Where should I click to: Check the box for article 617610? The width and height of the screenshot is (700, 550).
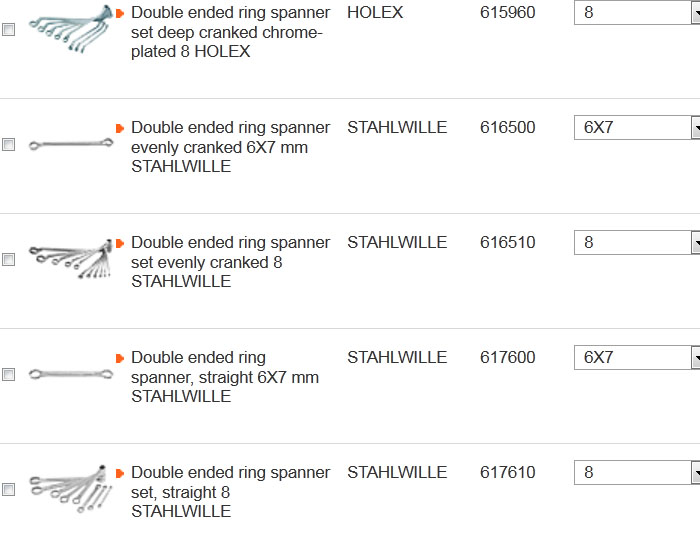9,490
